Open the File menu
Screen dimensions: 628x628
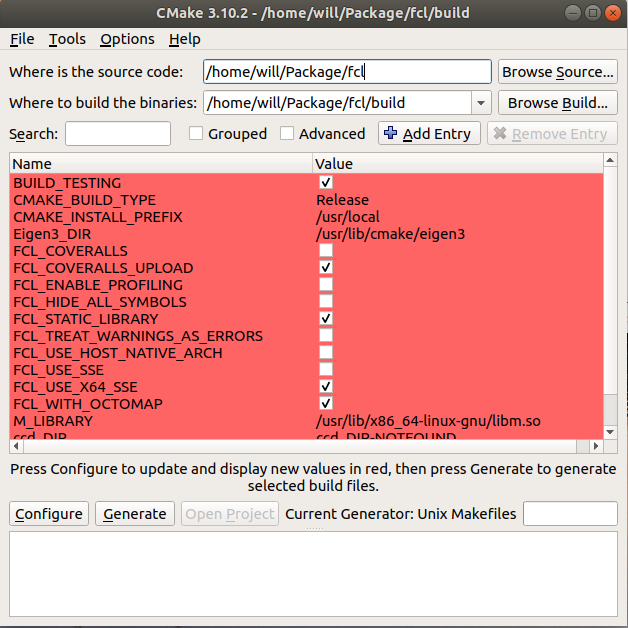coord(22,39)
